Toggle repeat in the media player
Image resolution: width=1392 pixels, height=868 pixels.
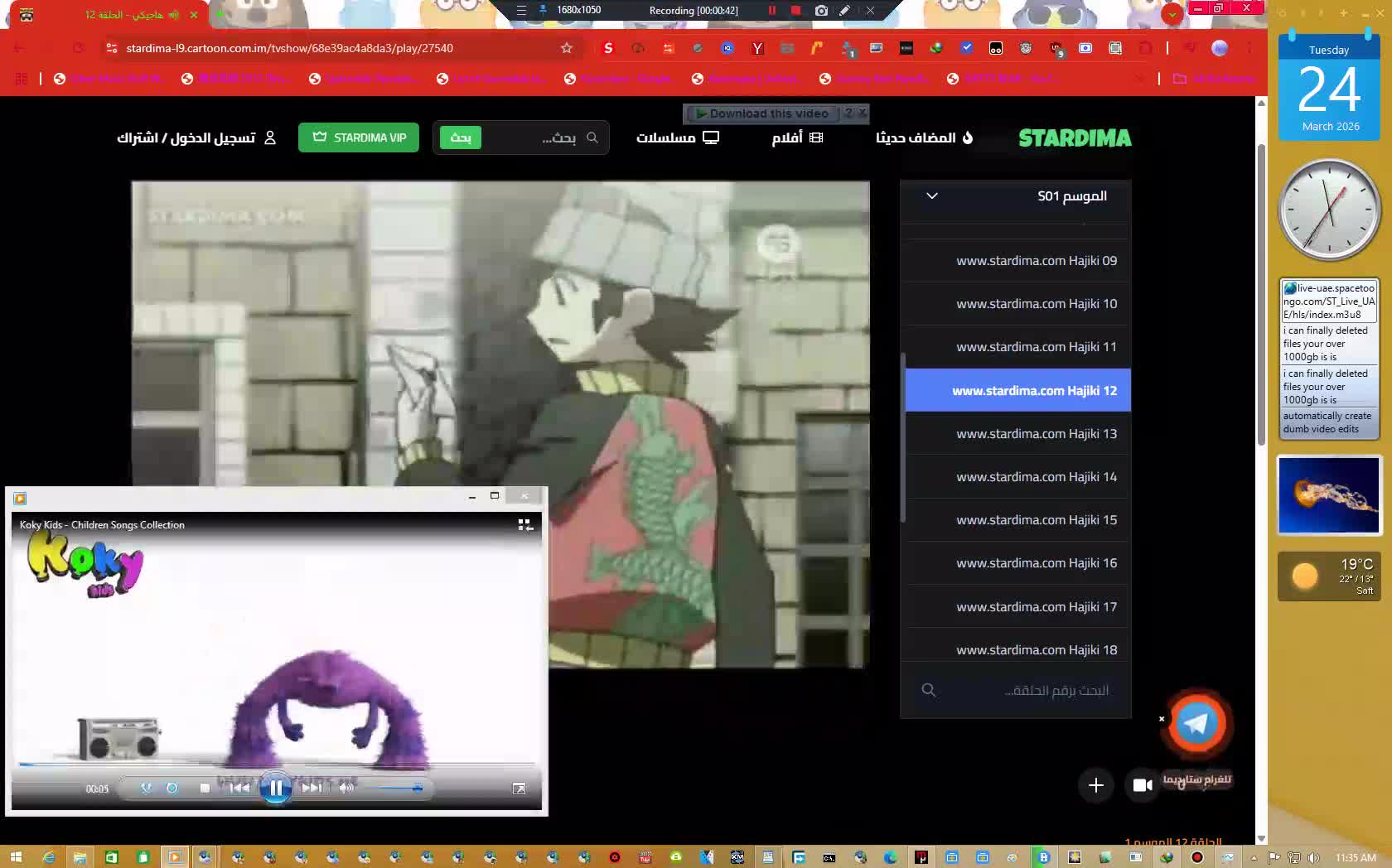pyautogui.click(x=172, y=788)
